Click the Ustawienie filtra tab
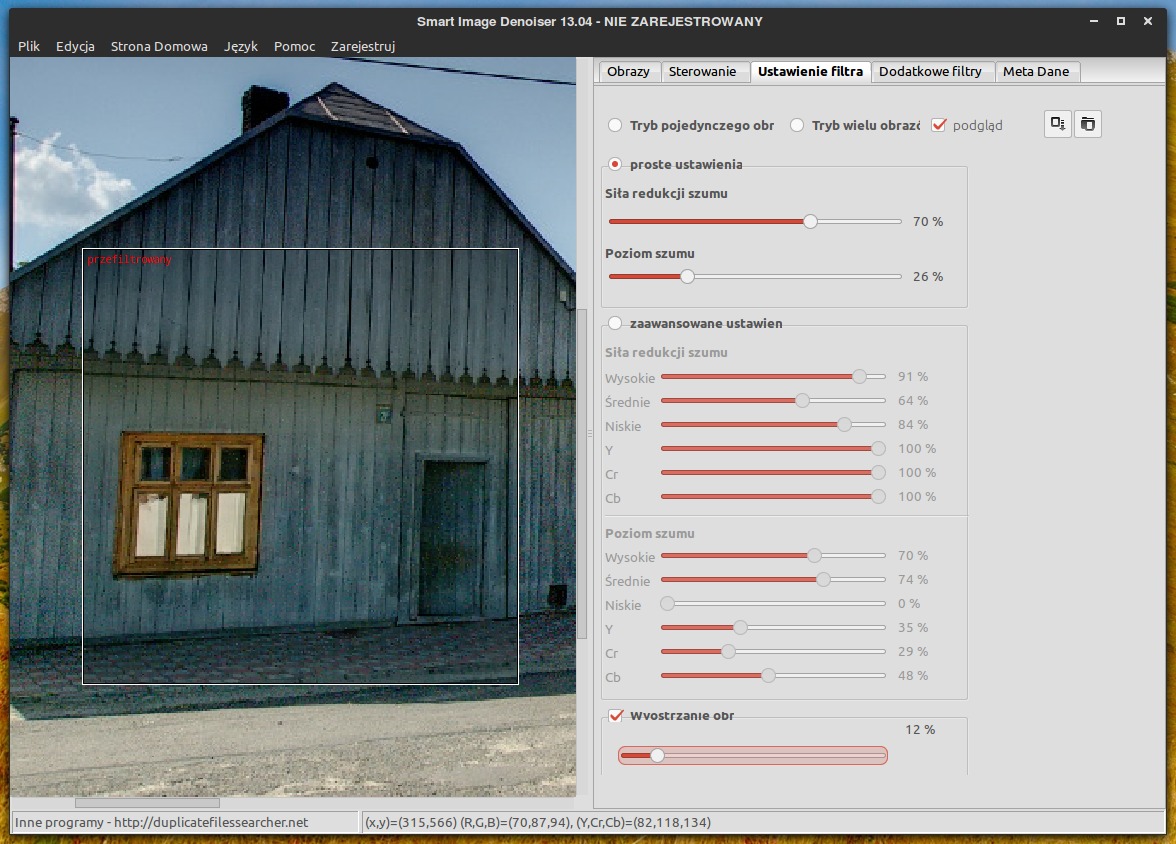 810,71
